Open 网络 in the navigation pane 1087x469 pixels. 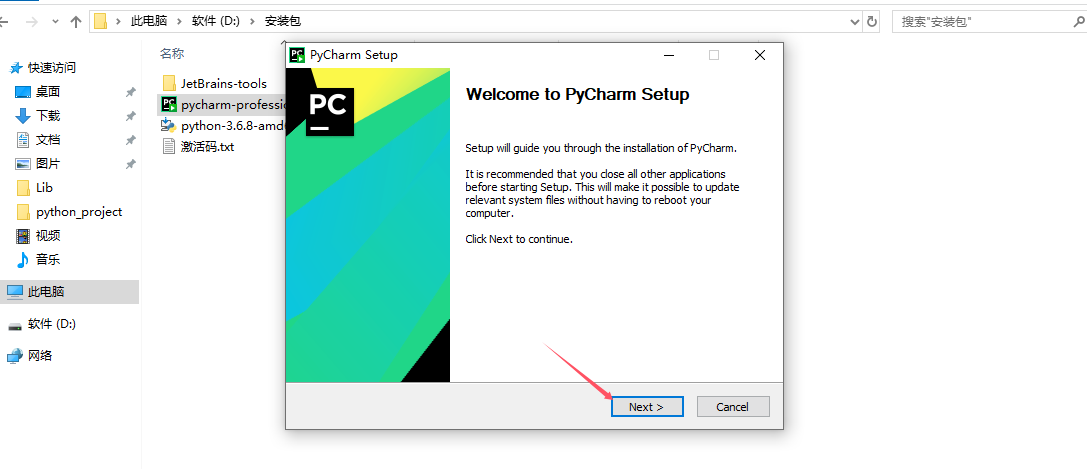click(40, 356)
